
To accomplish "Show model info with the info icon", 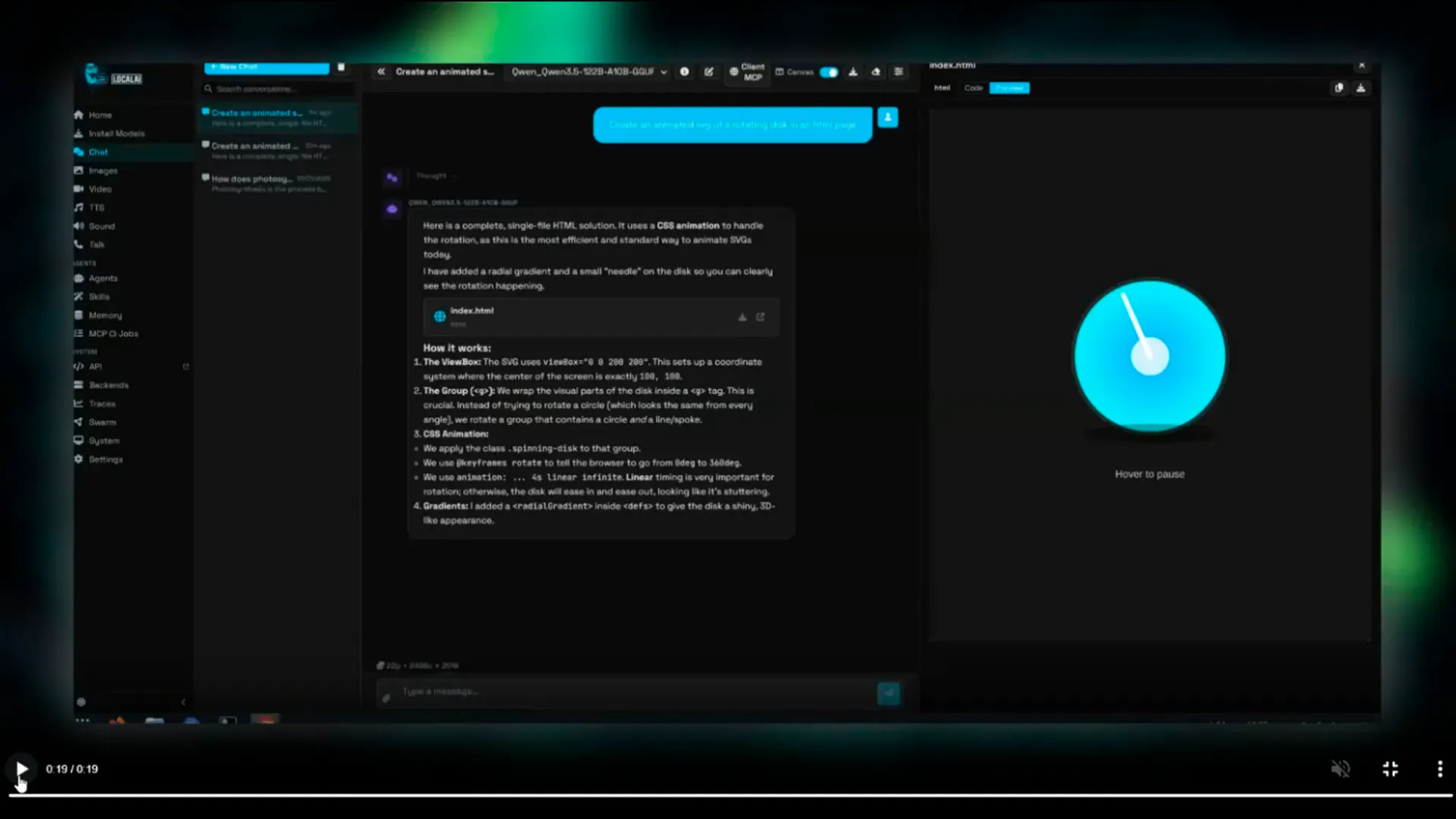I will click(685, 71).
